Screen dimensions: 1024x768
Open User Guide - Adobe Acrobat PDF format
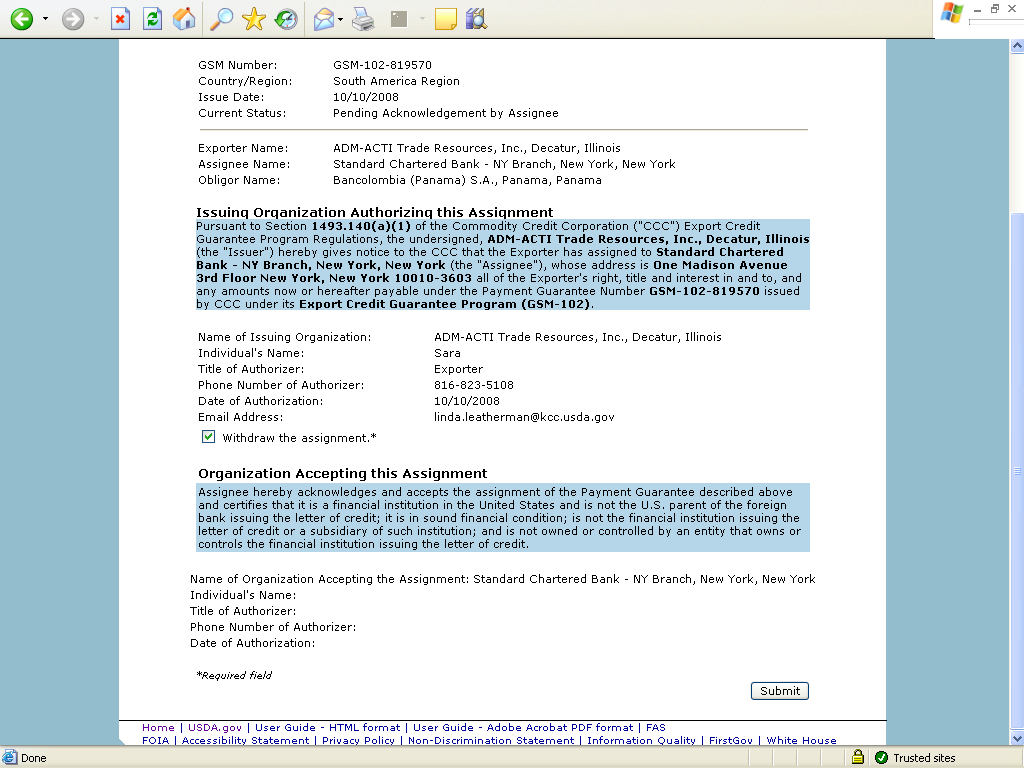pos(523,728)
